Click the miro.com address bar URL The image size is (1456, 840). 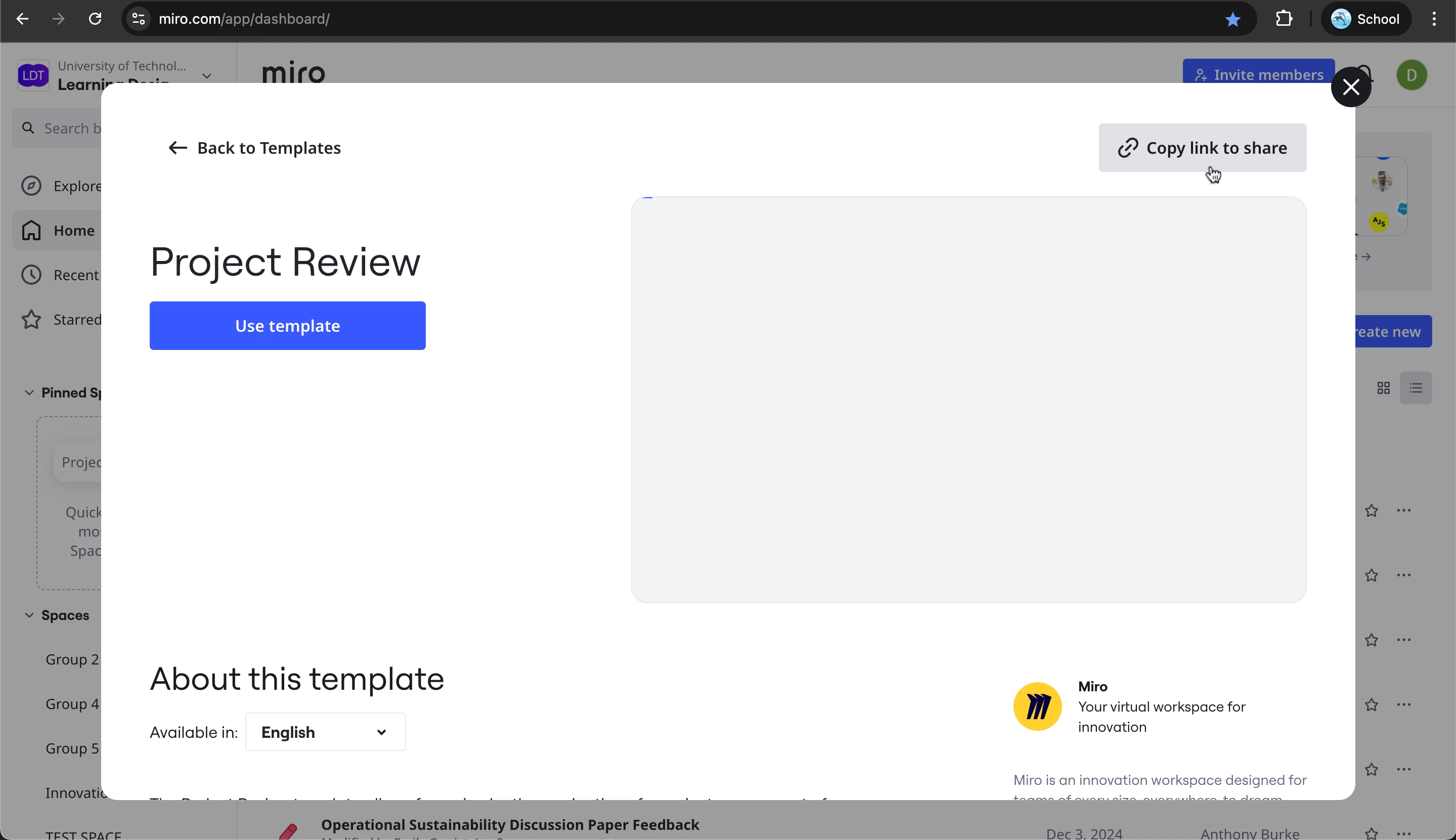click(244, 19)
